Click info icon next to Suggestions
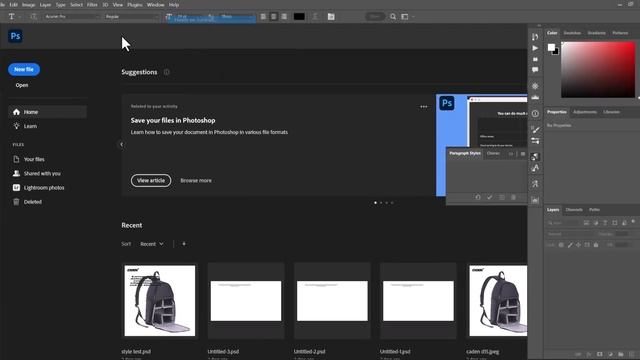Screen dimensions: 640x360 point(167,72)
